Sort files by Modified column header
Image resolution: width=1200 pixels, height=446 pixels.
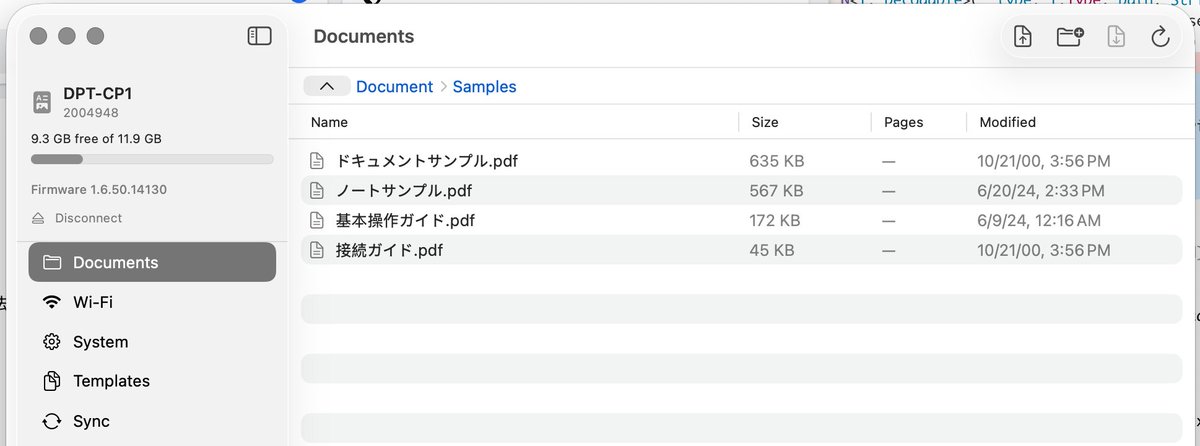1008,122
